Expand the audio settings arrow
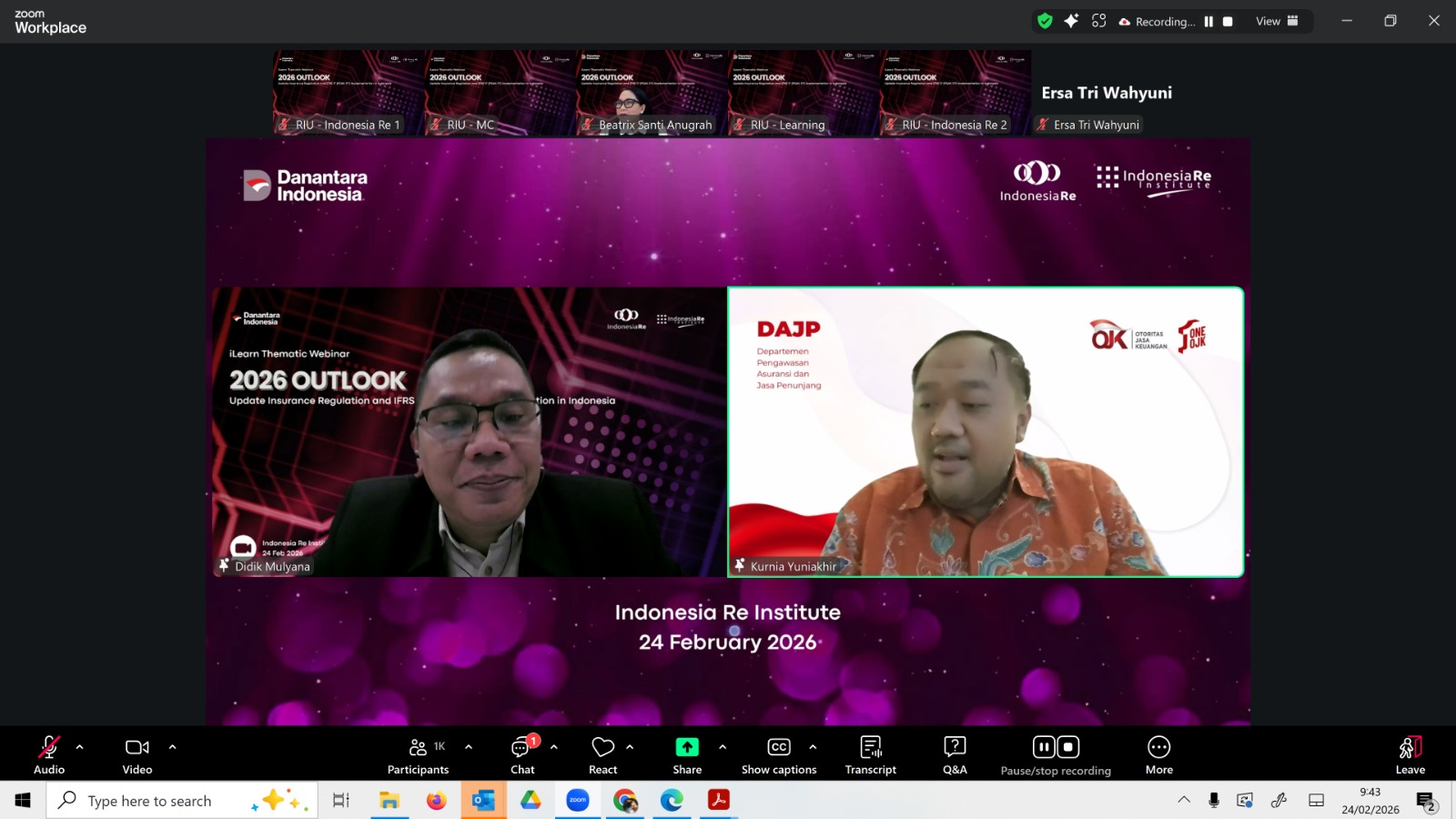 click(x=80, y=747)
